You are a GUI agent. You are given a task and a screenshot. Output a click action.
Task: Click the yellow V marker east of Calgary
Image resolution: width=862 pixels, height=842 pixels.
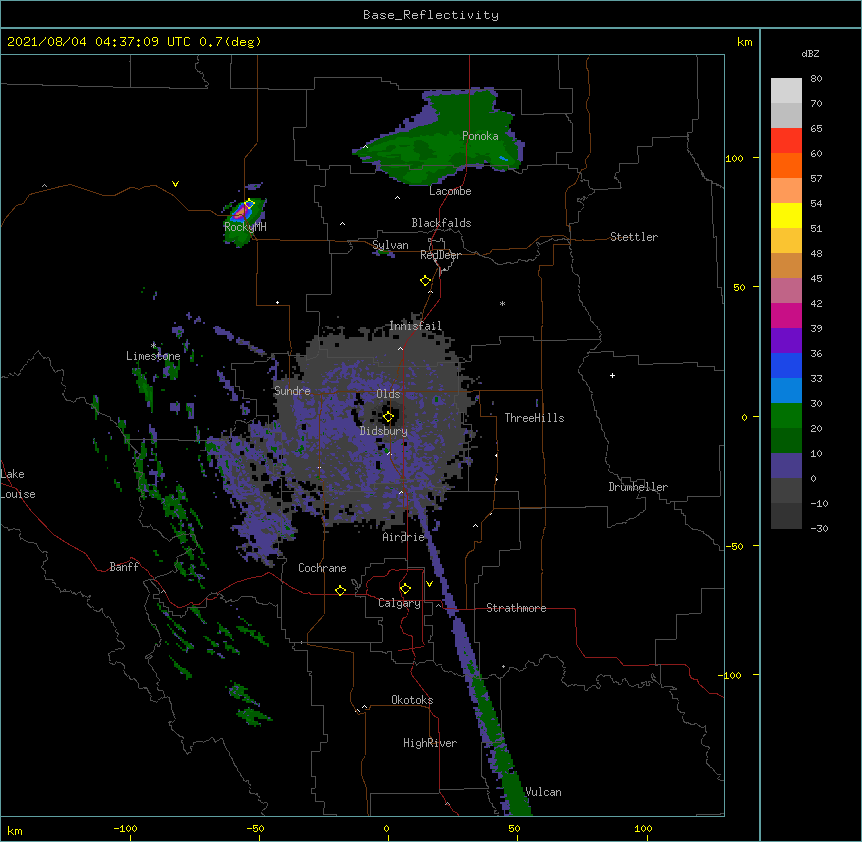coord(429,584)
